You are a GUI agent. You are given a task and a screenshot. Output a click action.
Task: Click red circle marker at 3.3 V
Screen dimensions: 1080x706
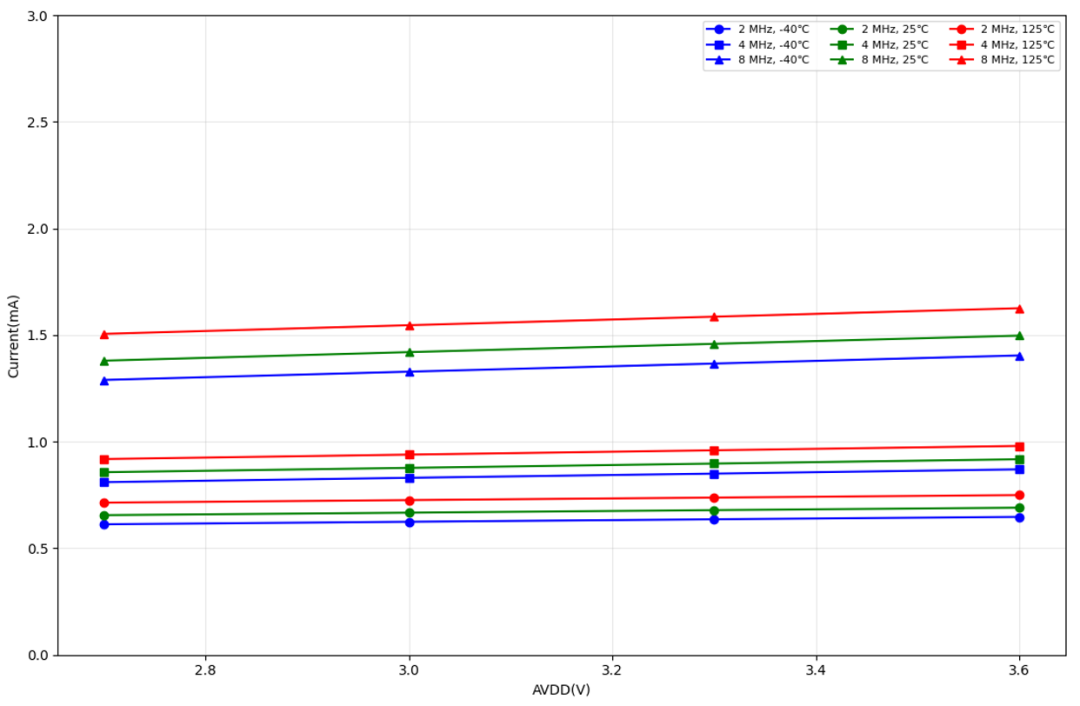[714, 498]
